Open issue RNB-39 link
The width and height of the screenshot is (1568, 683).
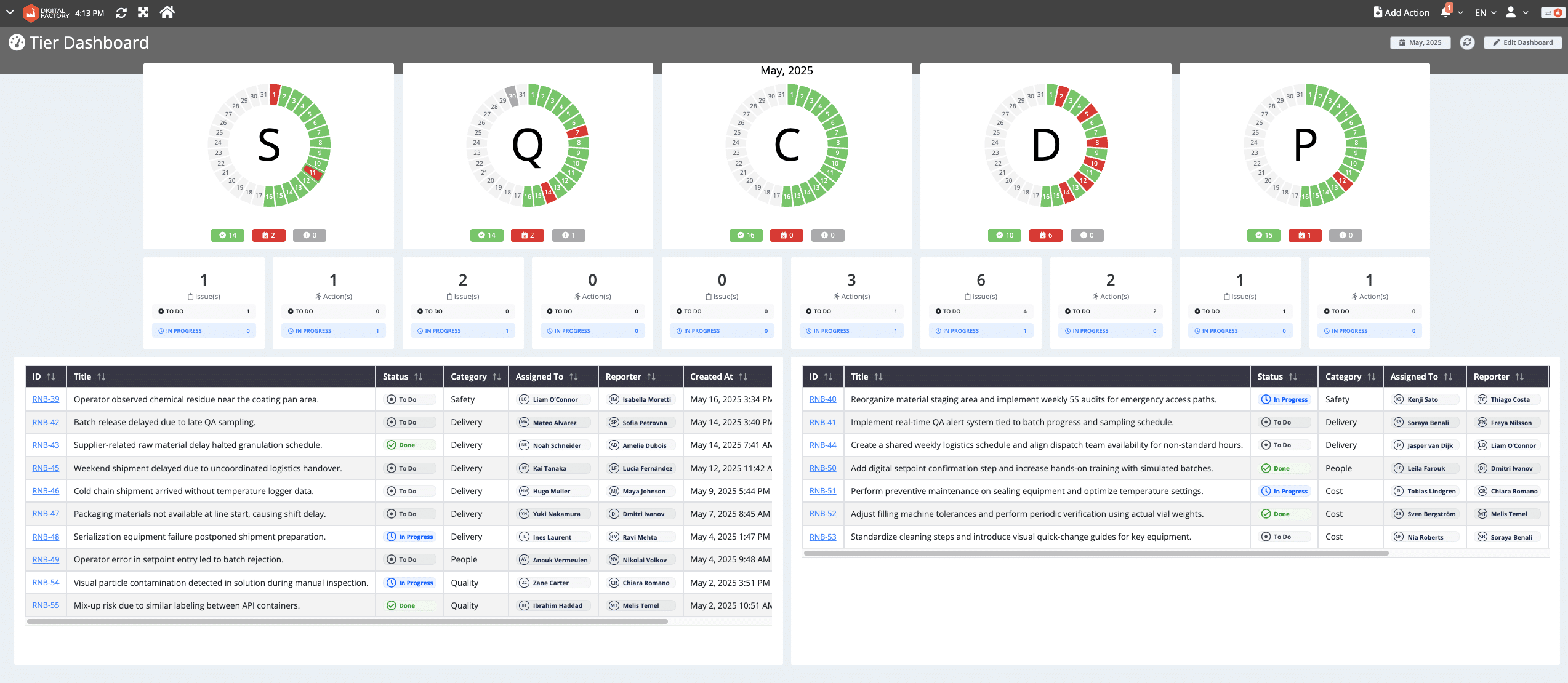pyautogui.click(x=46, y=399)
